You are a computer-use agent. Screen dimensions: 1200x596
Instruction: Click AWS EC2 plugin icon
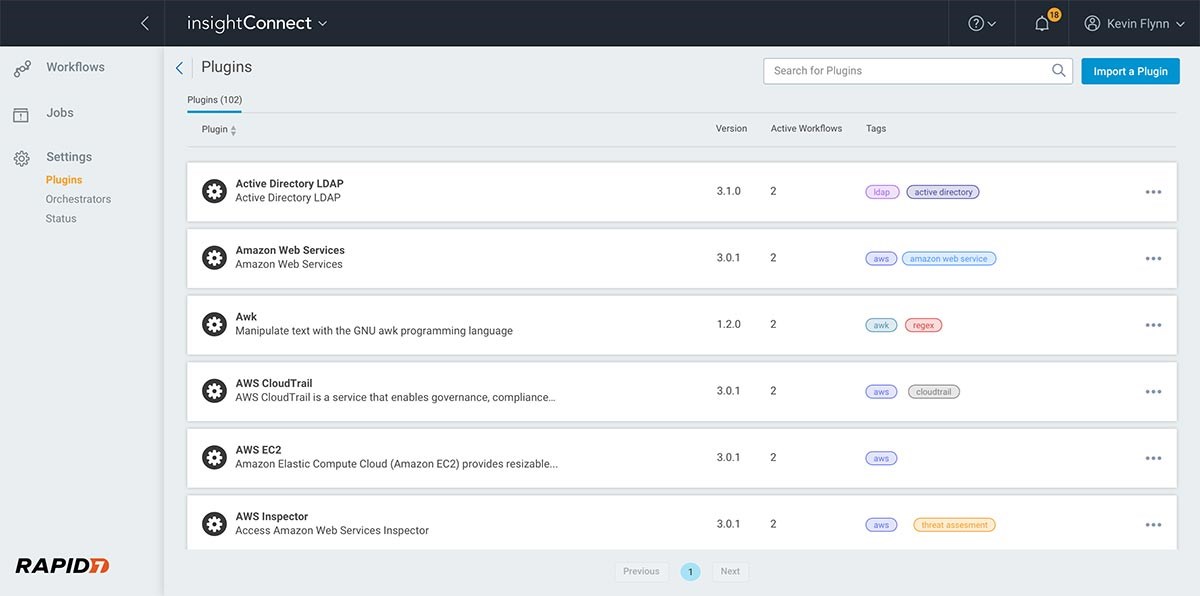point(214,457)
